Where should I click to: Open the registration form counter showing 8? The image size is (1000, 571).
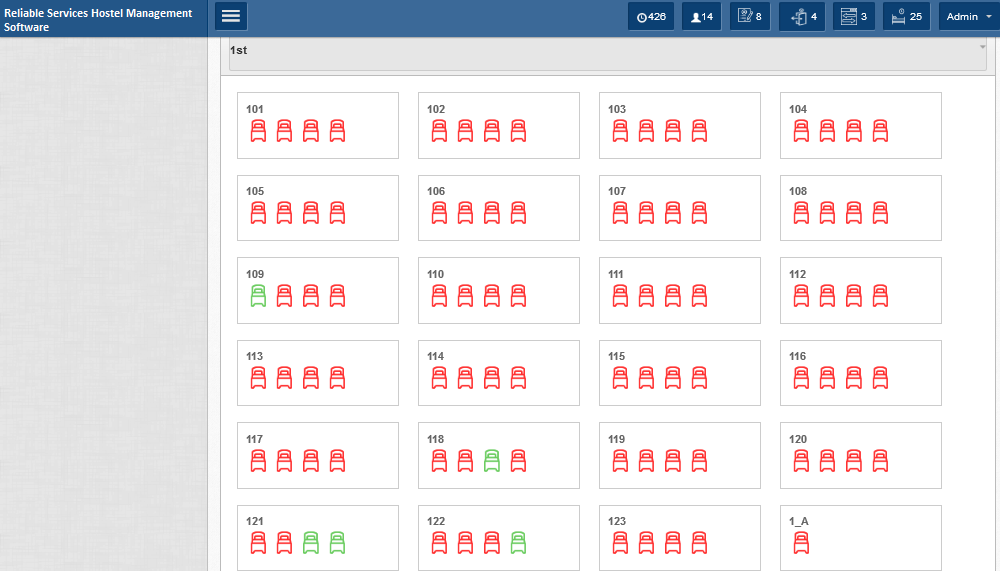[750, 17]
